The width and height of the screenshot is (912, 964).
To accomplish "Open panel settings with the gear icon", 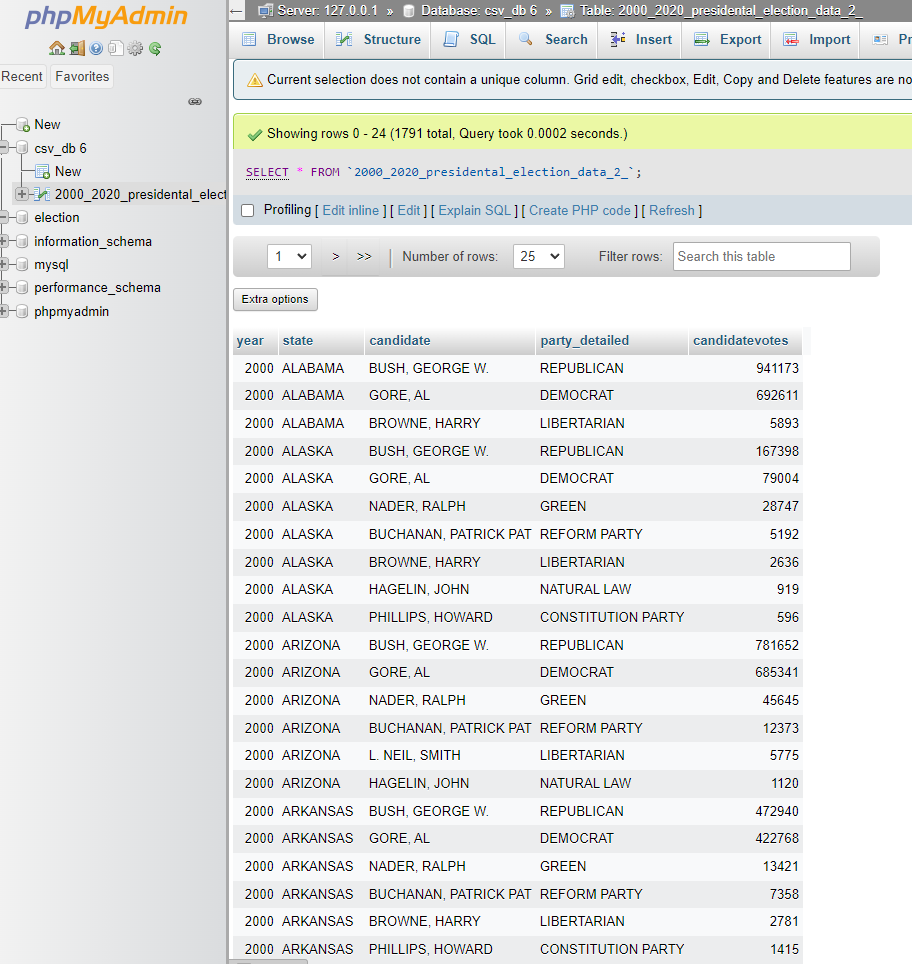I will click(135, 49).
